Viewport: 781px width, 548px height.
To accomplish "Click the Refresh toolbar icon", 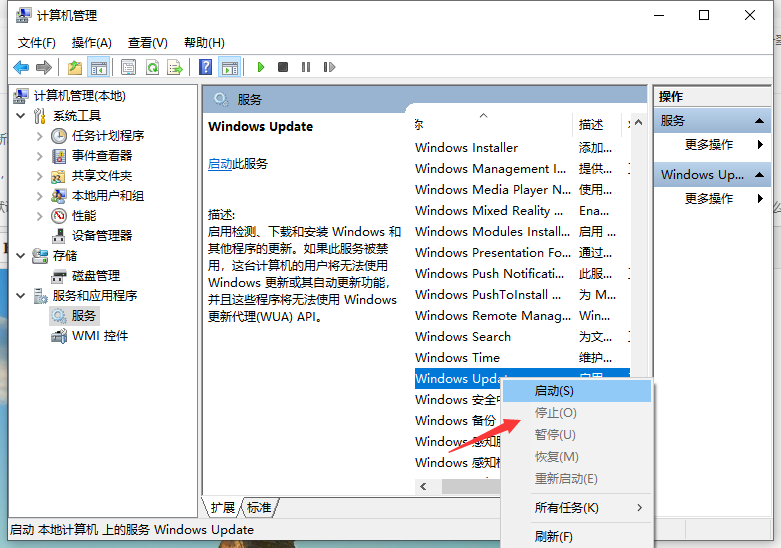I will tap(151, 67).
